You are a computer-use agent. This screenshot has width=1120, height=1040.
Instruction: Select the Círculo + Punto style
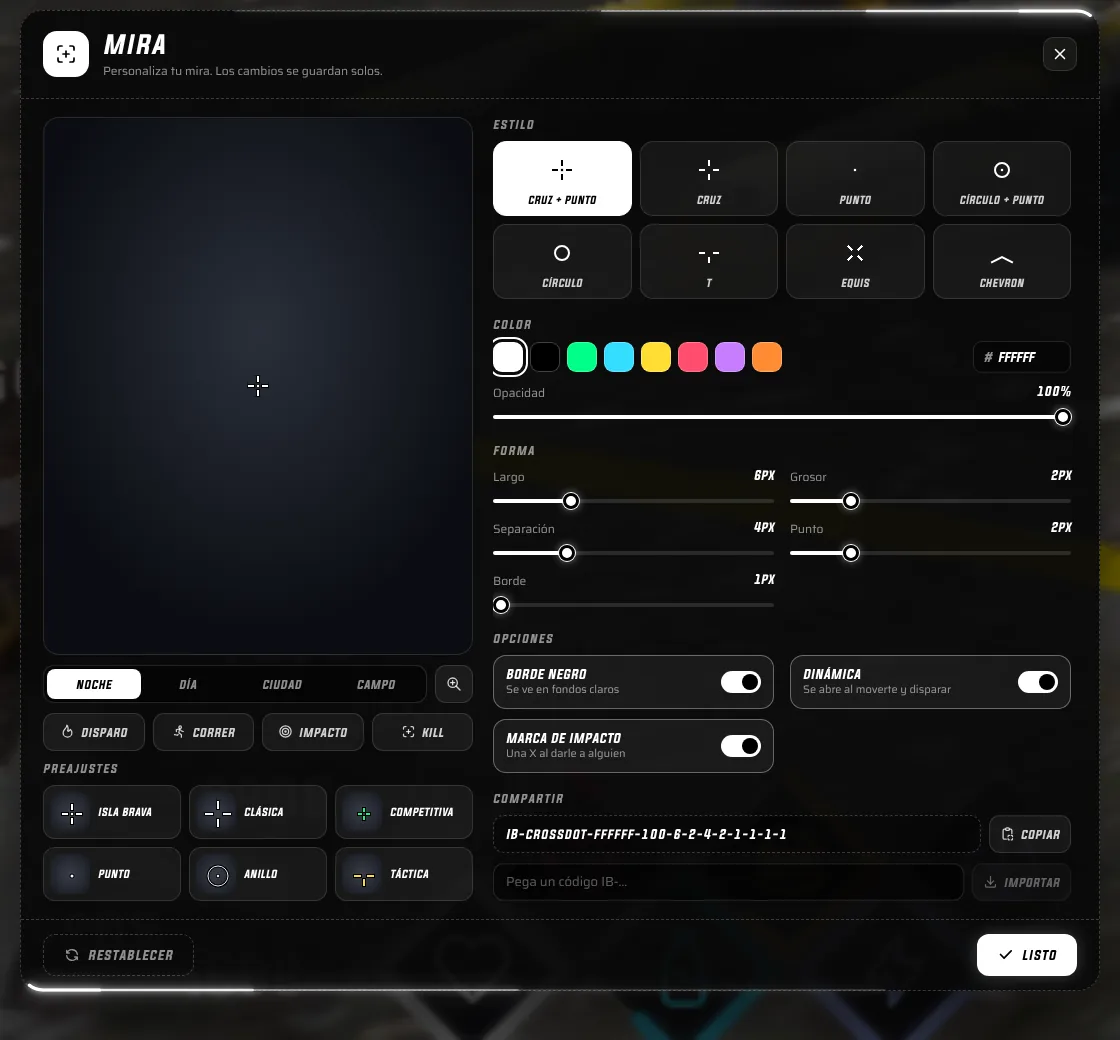tap(1001, 179)
